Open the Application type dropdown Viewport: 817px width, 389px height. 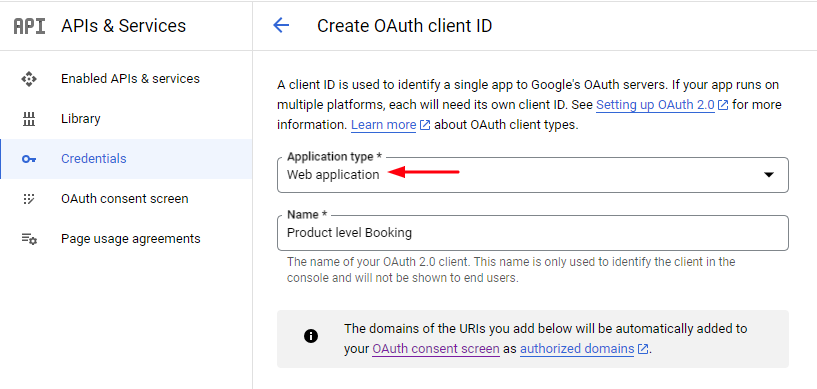(x=533, y=175)
